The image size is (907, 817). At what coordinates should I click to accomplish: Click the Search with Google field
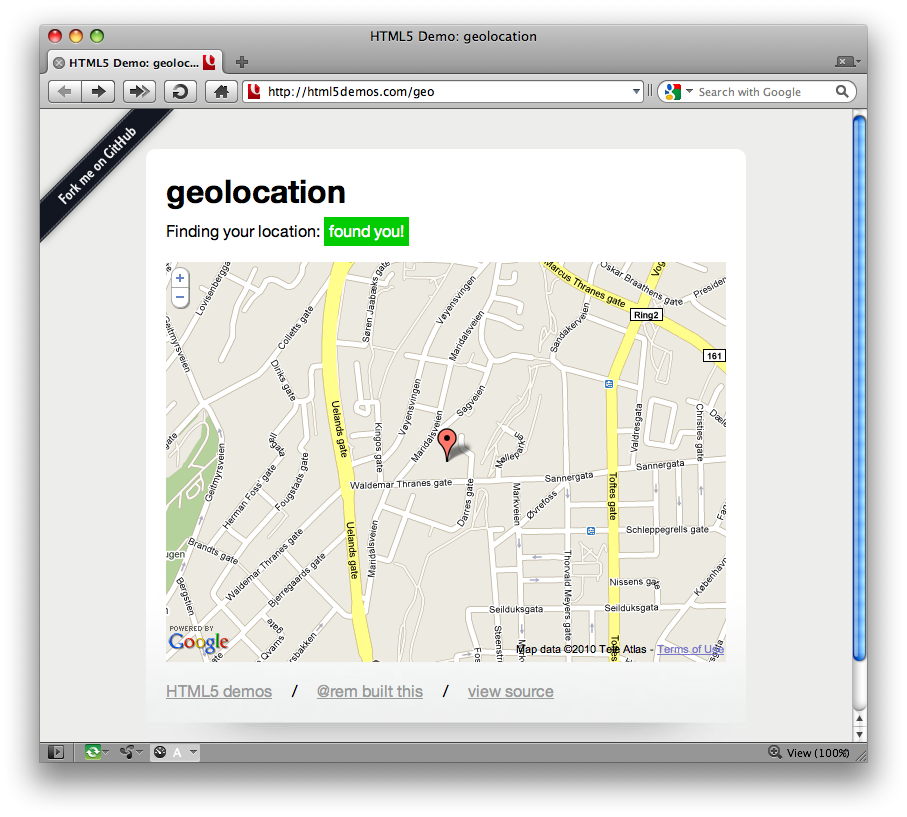pos(760,92)
